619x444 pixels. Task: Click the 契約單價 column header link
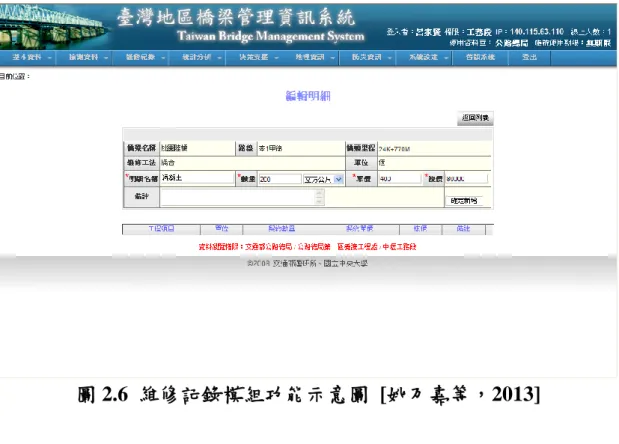[359, 229]
